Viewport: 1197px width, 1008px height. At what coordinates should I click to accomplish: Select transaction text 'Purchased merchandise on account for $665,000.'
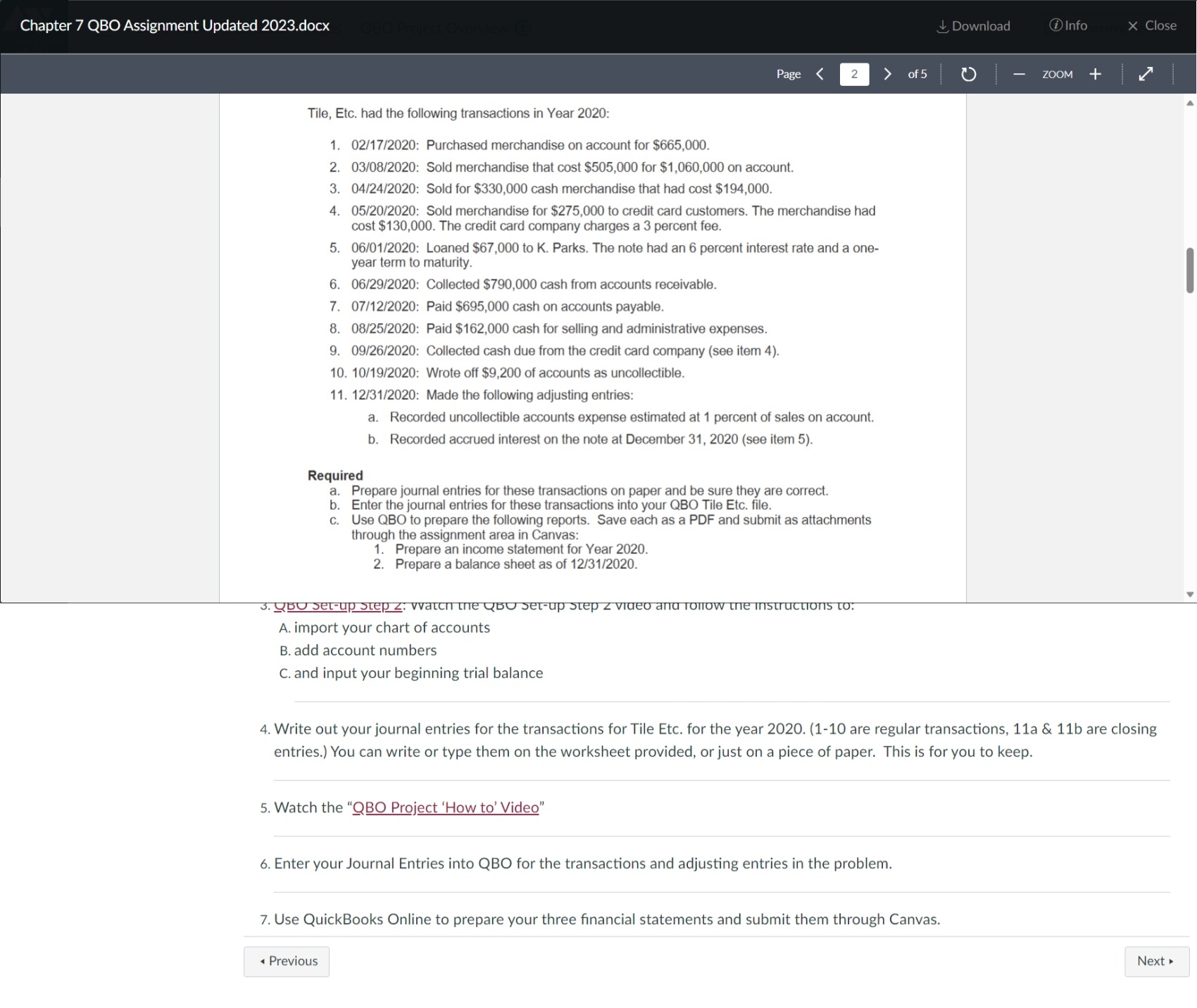(x=568, y=145)
